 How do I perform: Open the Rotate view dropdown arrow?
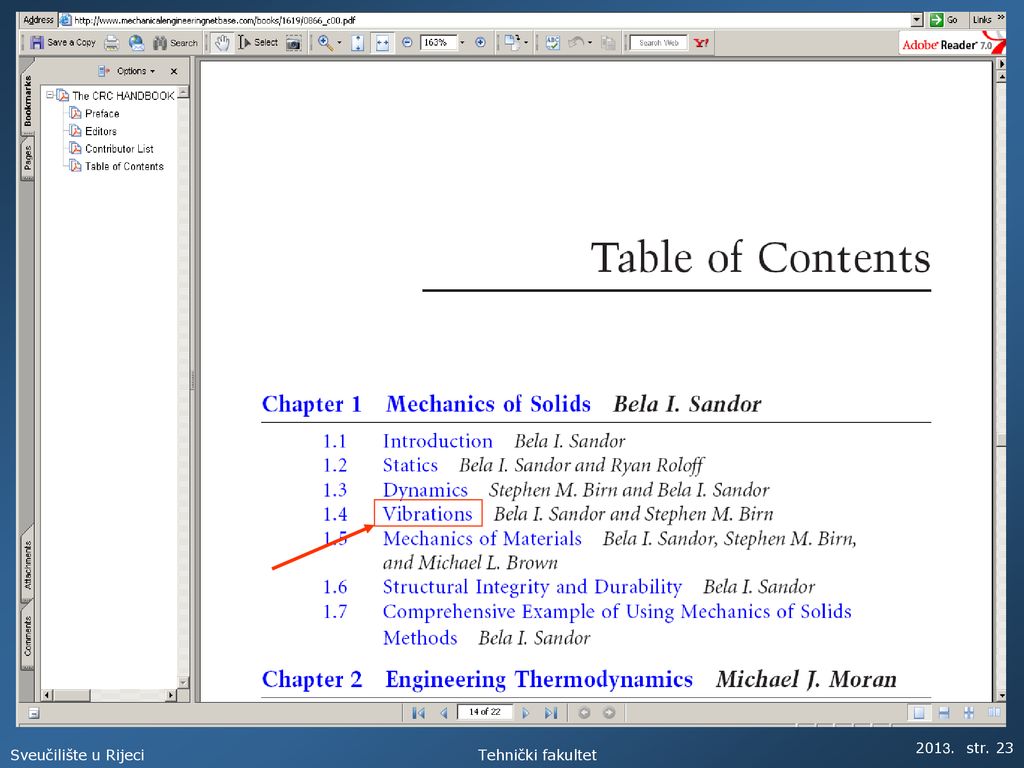[x=526, y=43]
